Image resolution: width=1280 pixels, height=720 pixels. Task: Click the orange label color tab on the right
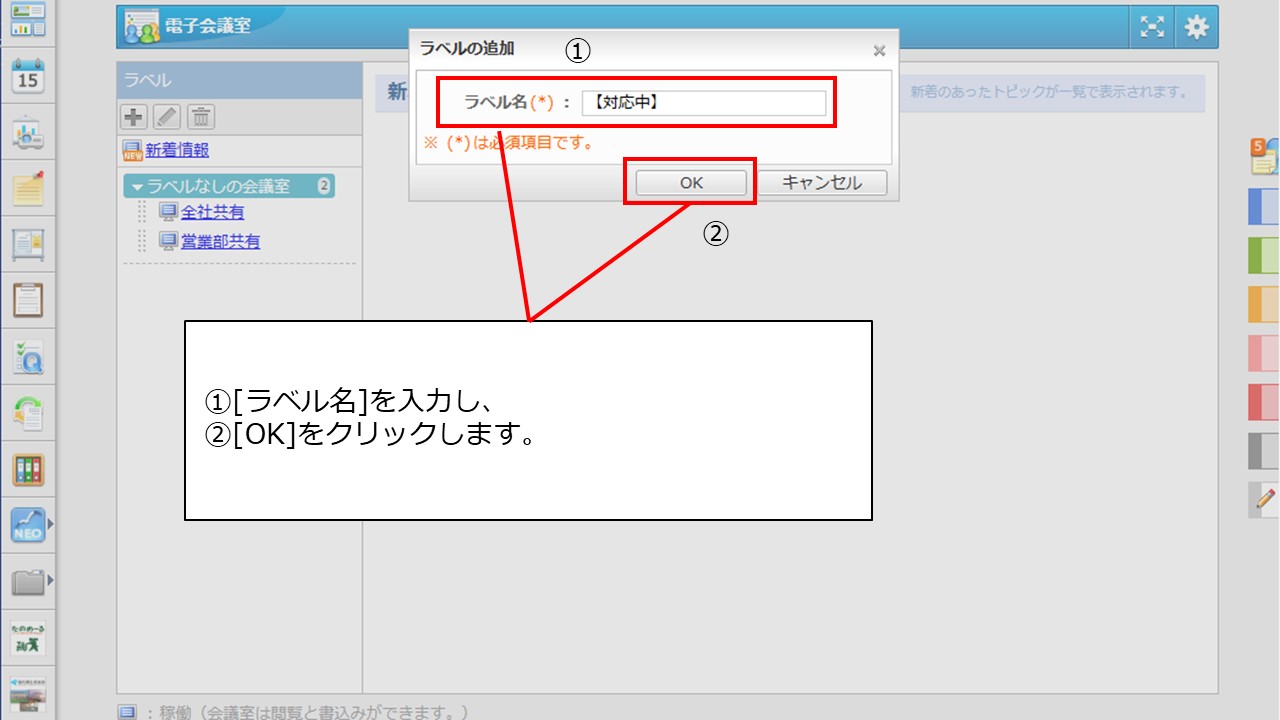pos(1262,298)
